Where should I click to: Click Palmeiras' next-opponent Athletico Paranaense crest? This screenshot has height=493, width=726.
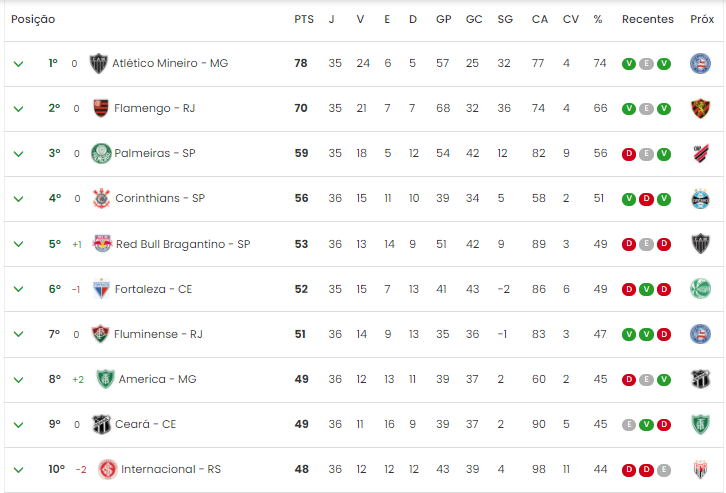click(x=701, y=154)
